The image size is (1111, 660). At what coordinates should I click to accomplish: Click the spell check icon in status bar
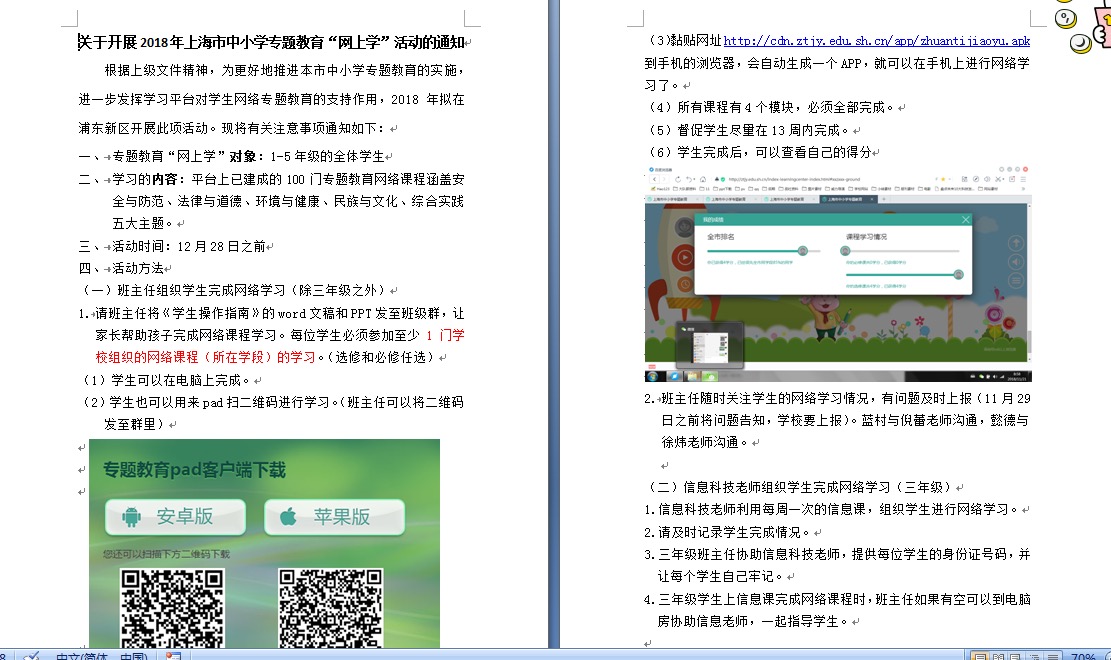coord(32,655)
